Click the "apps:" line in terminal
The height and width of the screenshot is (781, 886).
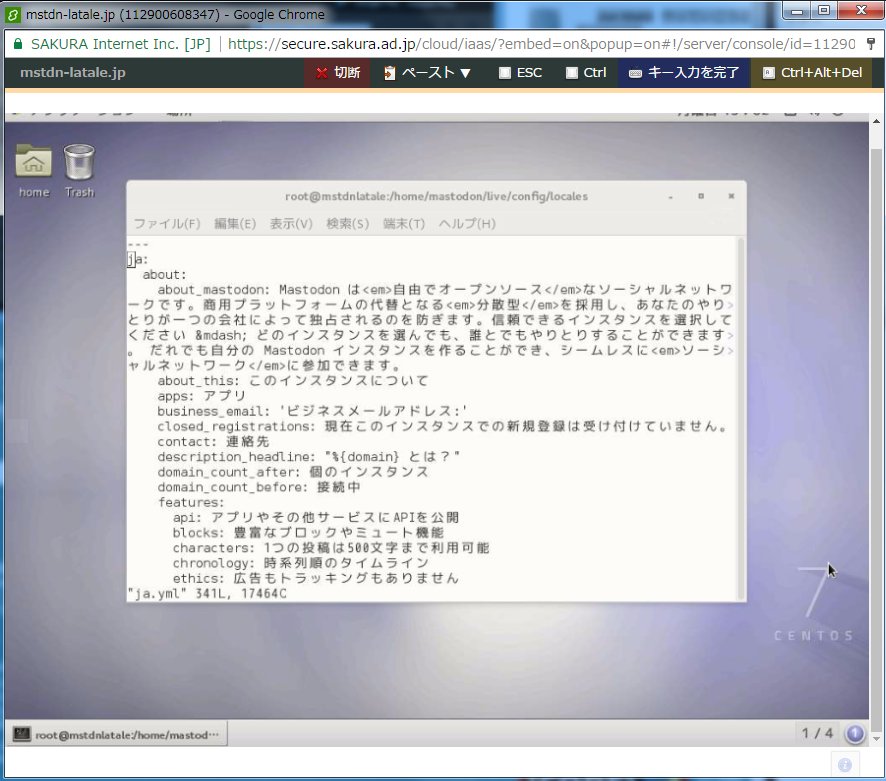[x=202, y=396]
